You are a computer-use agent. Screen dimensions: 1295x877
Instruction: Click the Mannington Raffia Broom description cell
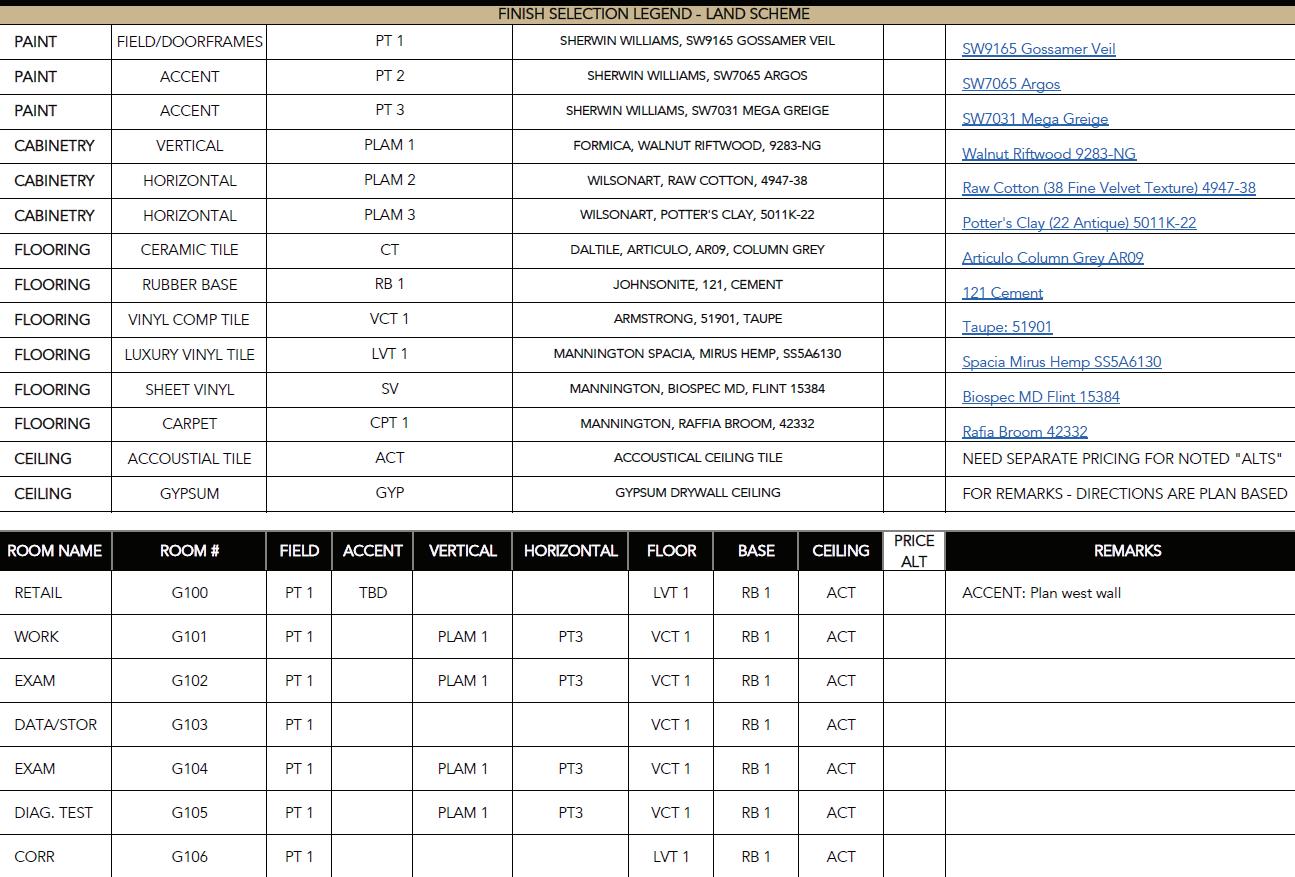697,424
